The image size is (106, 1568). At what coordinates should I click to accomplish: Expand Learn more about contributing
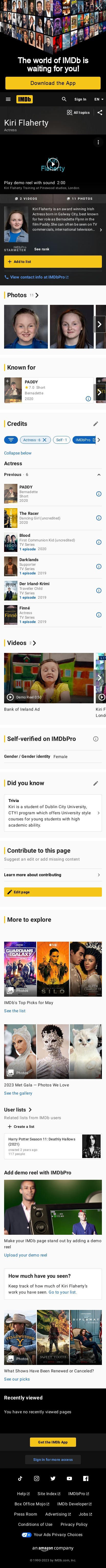(x=53, y=875)
